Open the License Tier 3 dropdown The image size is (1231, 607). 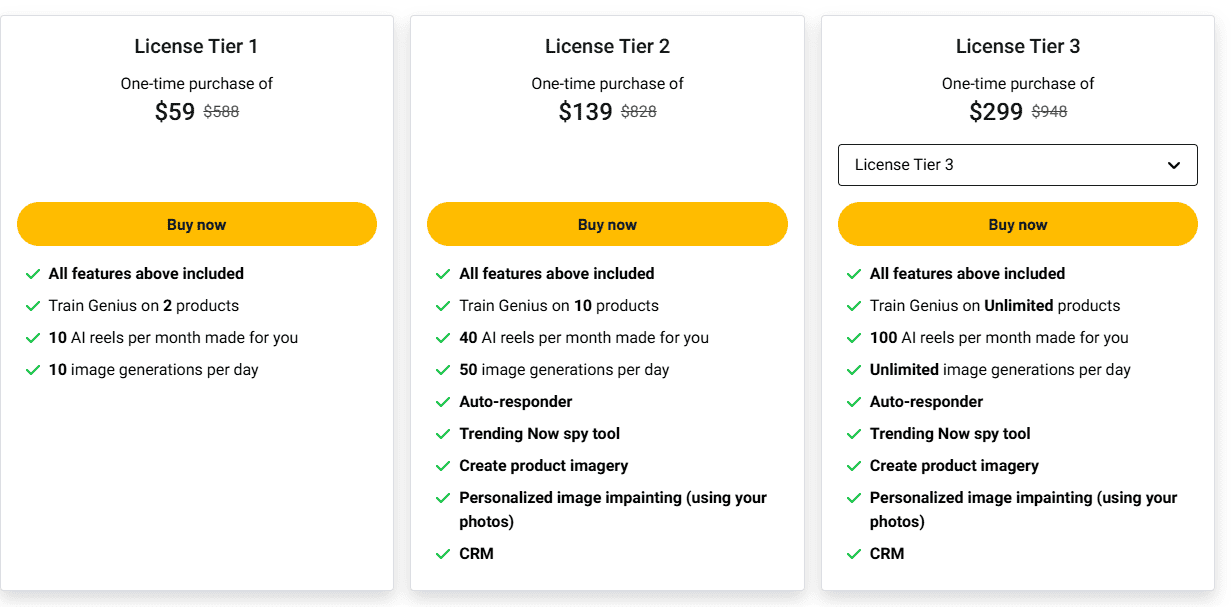pyautogui.click(x=1017, y=164)
